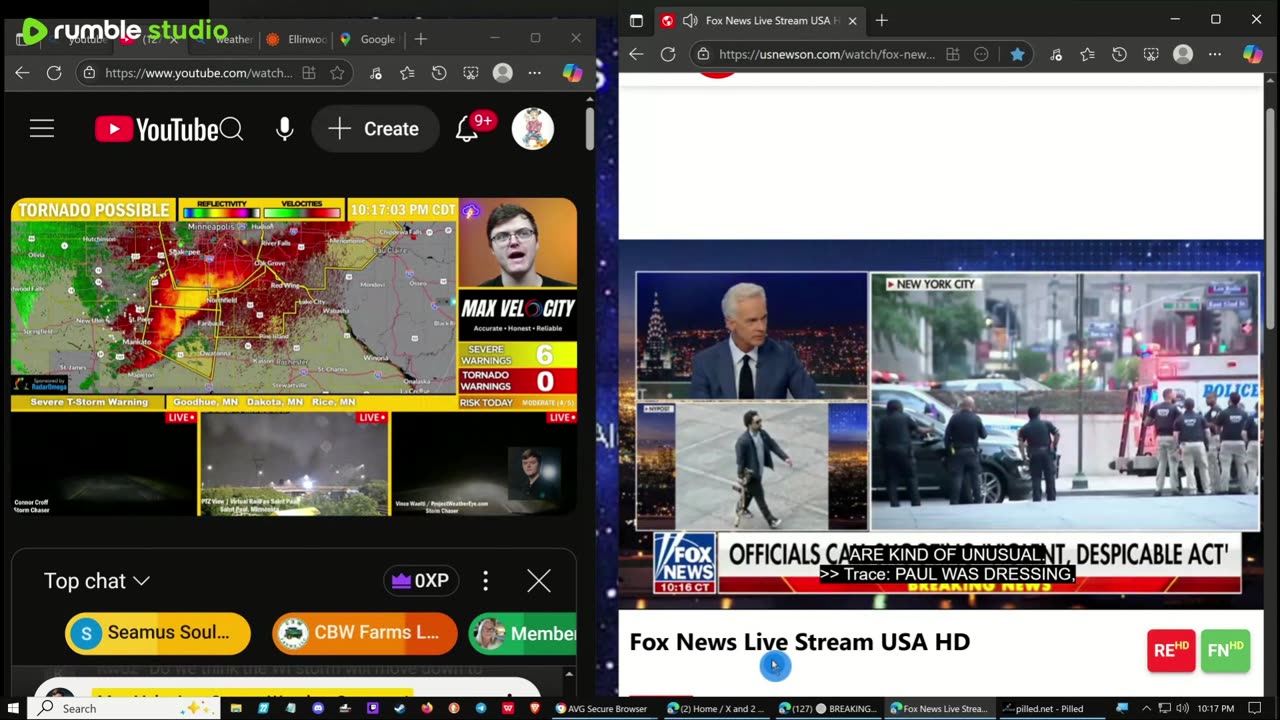Image resolution: width=1280 pixels, height=720 pixels.
Task: Go back in the YouTube browser window
Action: 22,73
